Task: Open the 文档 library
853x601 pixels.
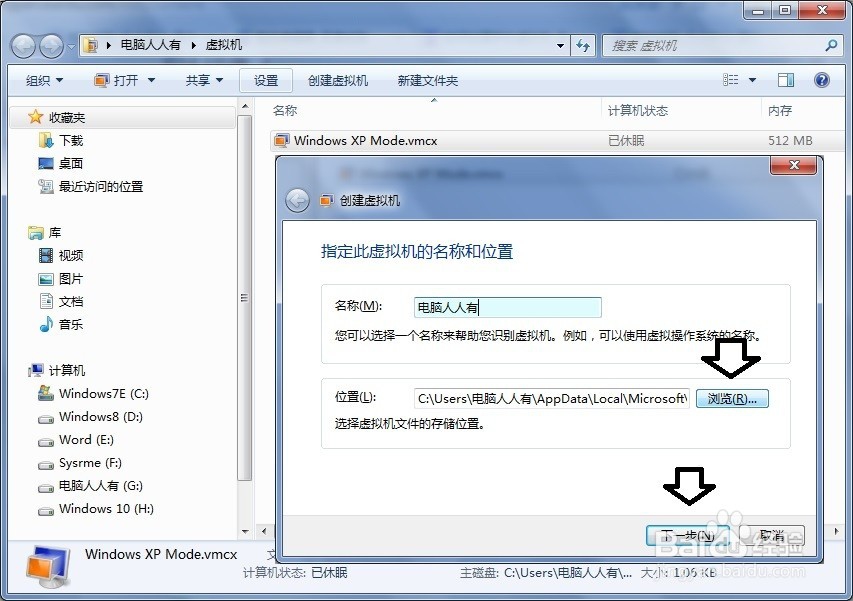Action: [x=71, y=302]
